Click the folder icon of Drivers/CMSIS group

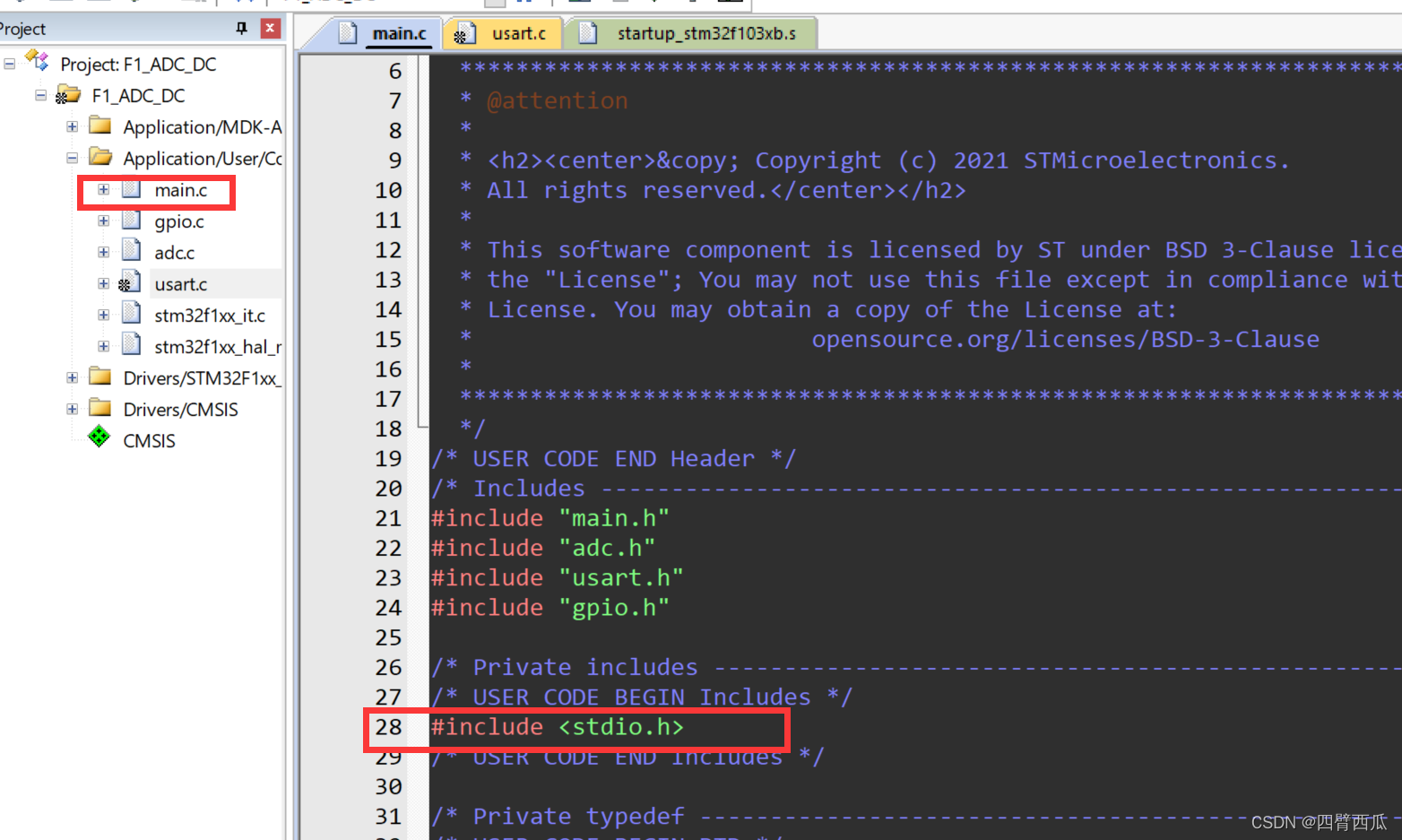[x=100, y=409]
